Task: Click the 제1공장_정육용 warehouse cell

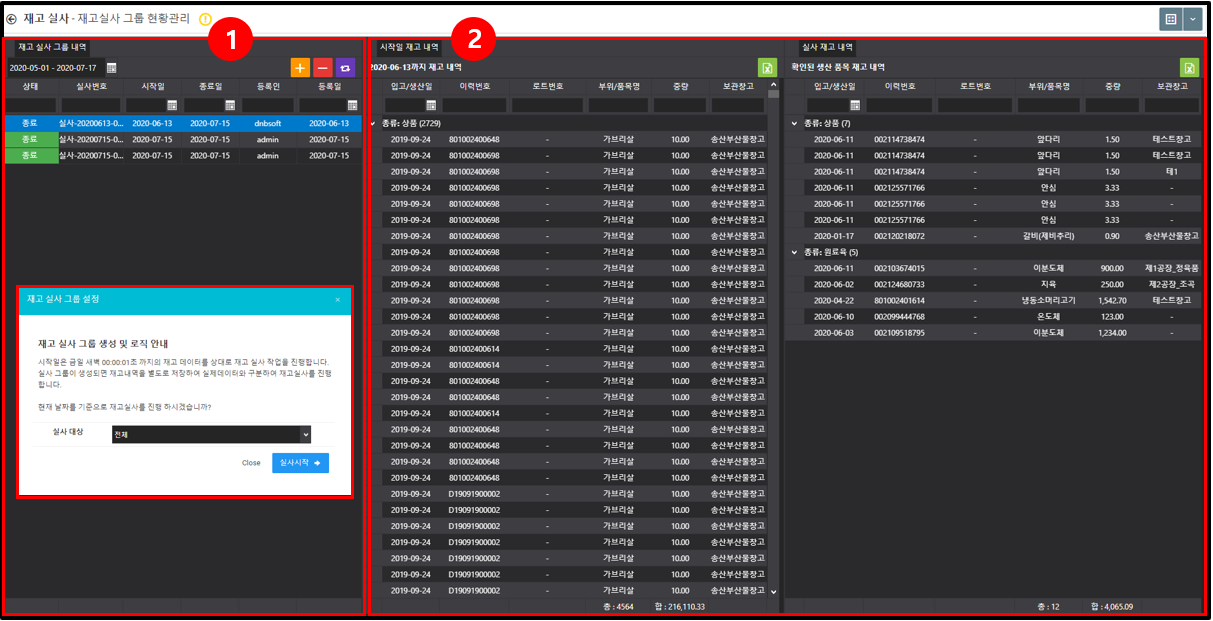Action: click(x=1172, y=268)
